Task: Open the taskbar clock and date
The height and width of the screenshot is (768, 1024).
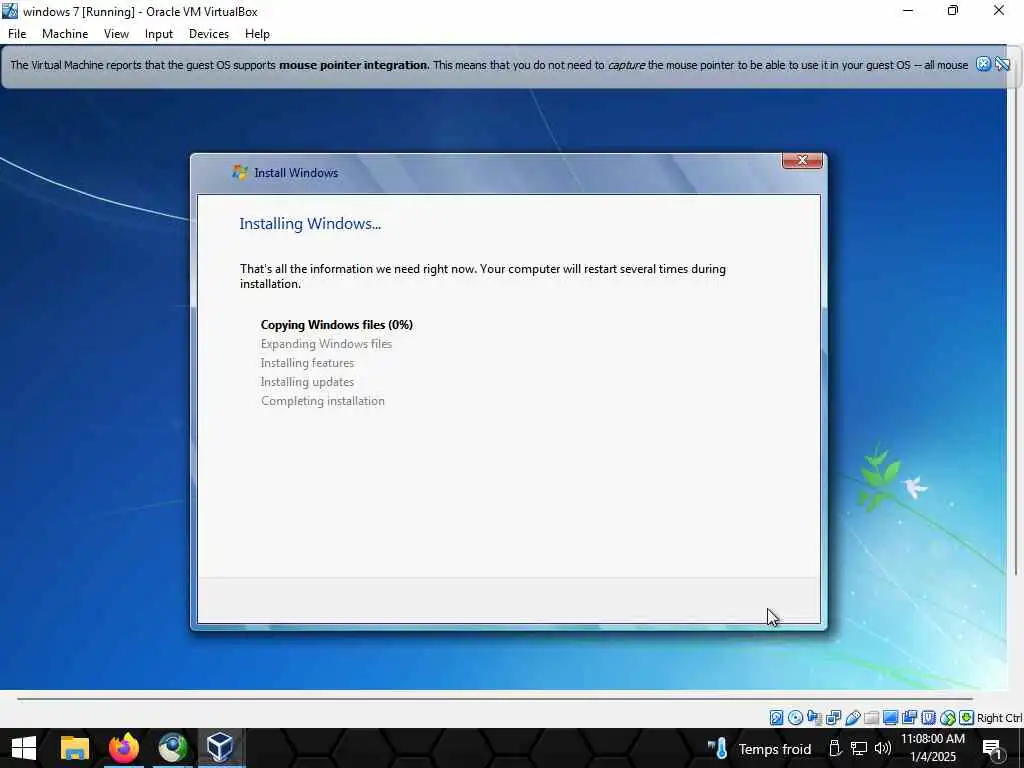Action: (x=933, y=748)
